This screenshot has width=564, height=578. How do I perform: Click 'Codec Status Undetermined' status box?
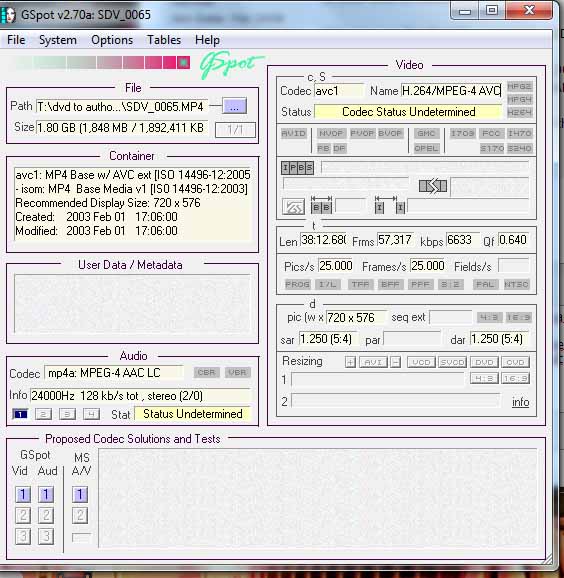pos(408,112)
